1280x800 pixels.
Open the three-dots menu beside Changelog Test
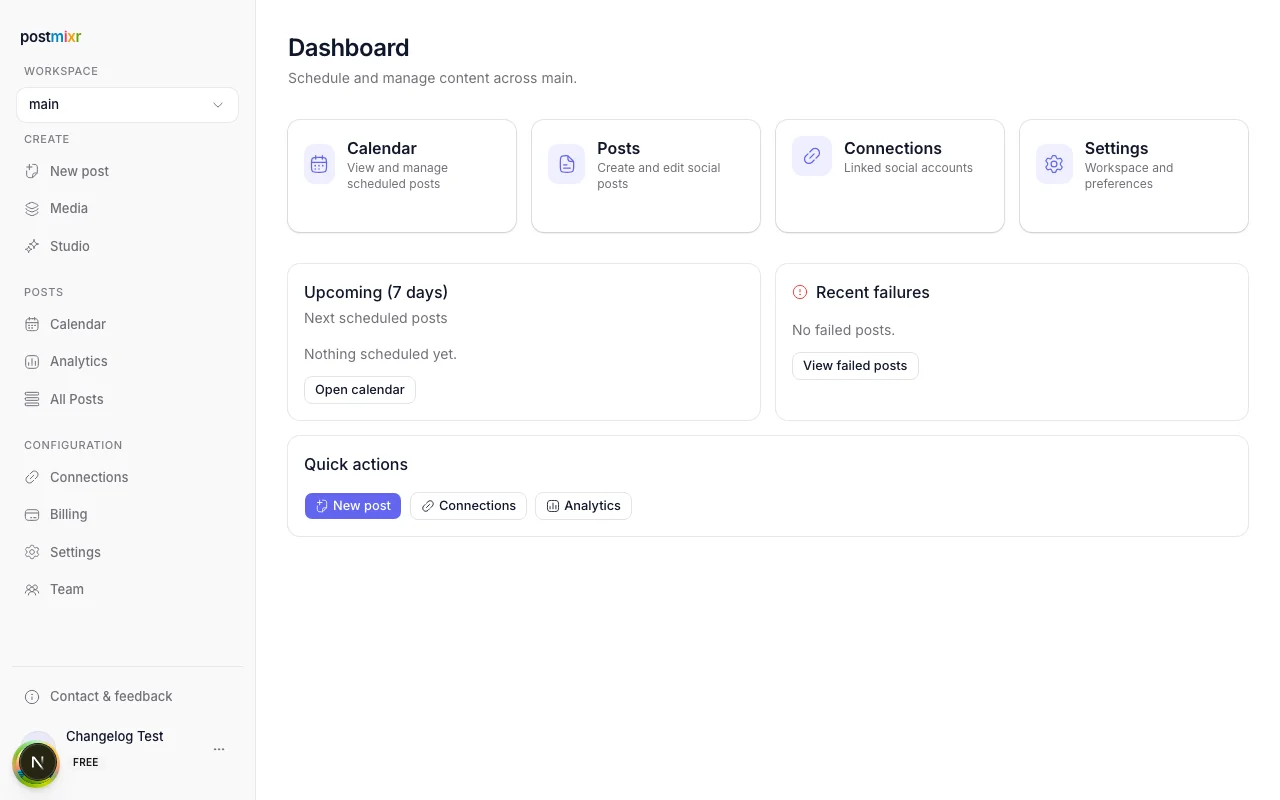[x=219, y=749]
